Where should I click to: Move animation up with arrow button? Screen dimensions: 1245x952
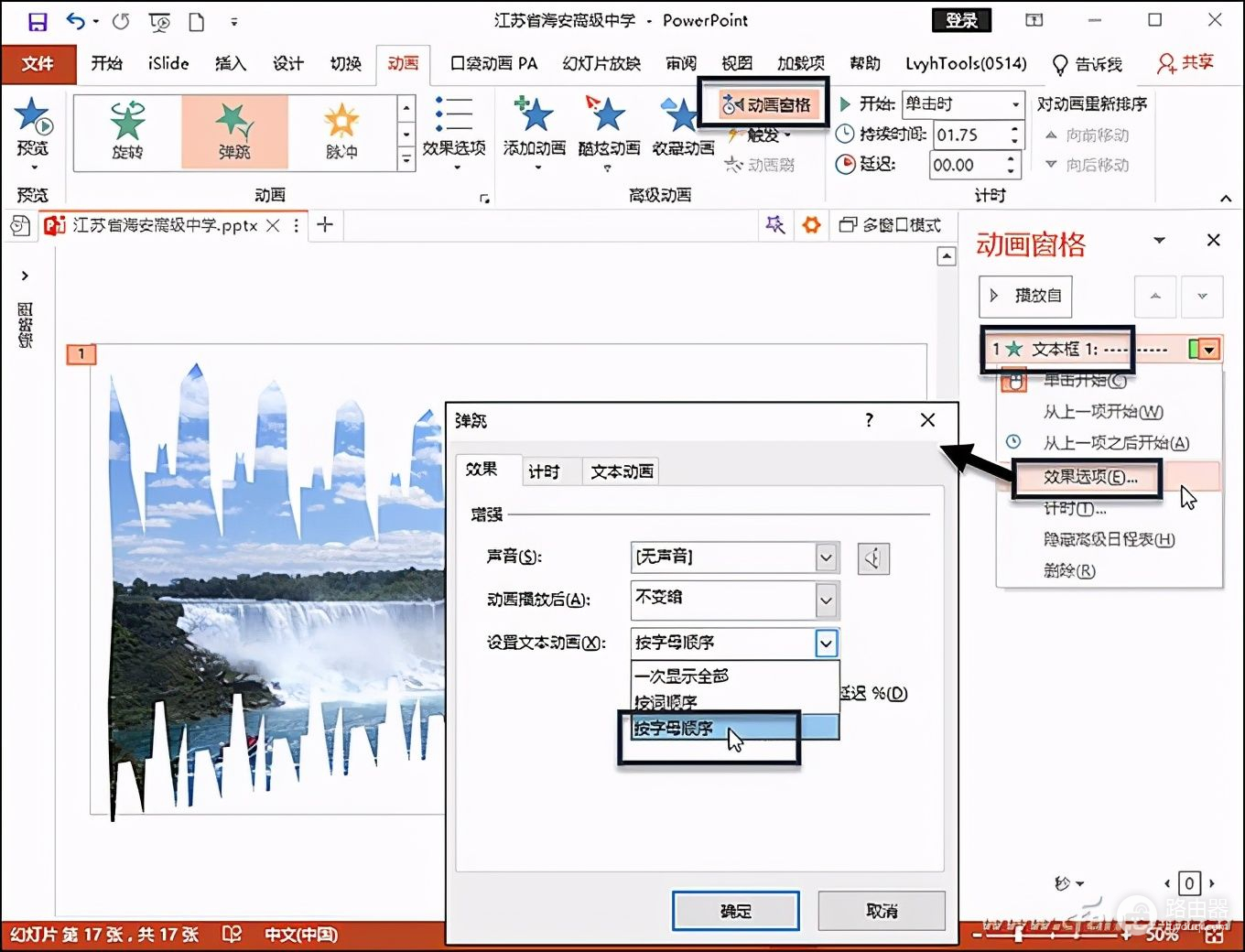pyautogui.click(x=1155, y=297)
